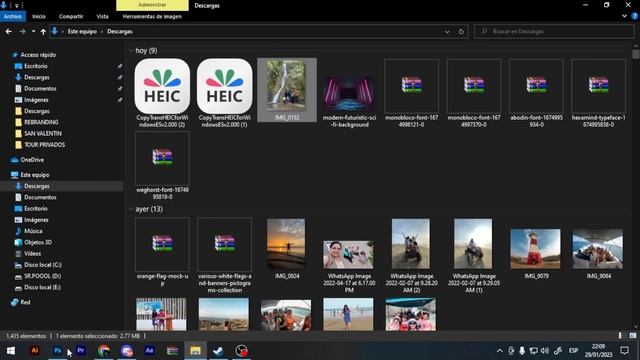640x360 pixels.
Task: Expand the address bar history dropdown
Action: [447, 31]
